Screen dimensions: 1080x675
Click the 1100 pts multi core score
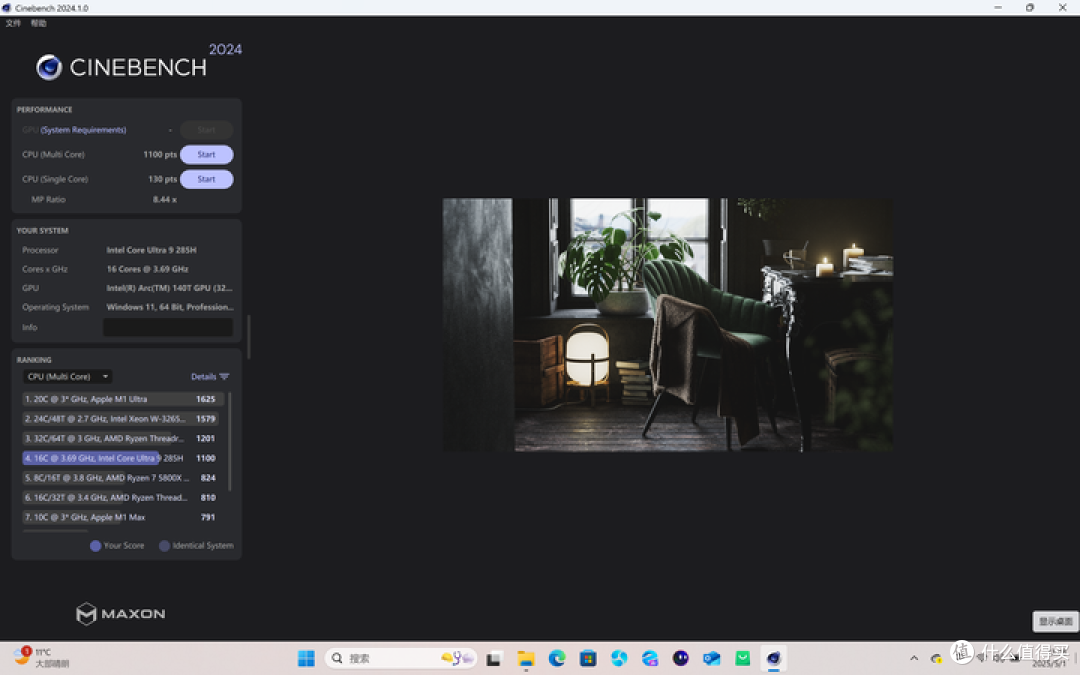tap(160, 155)
